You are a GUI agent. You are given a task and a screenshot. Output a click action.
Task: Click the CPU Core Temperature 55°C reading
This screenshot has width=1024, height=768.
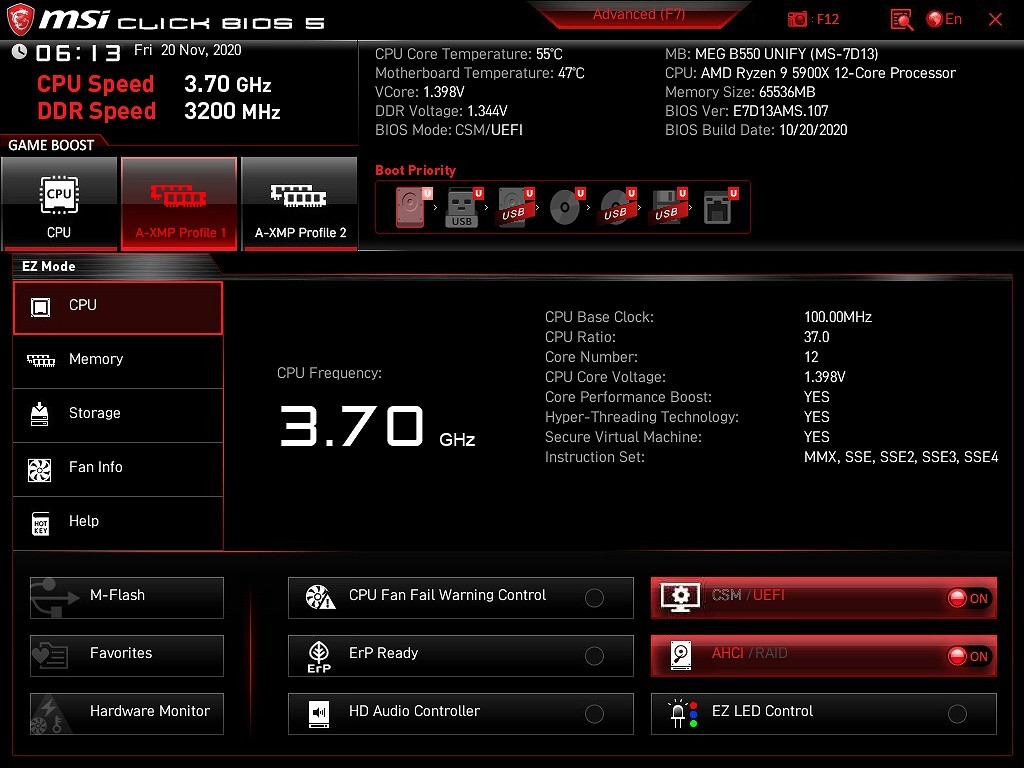468,54
